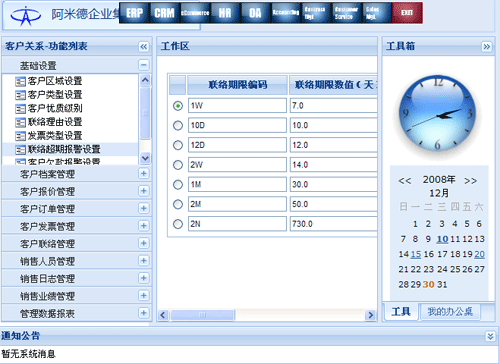Open the ERP module
Viewport: 500px width, 364px height.
tap(134, 13)
